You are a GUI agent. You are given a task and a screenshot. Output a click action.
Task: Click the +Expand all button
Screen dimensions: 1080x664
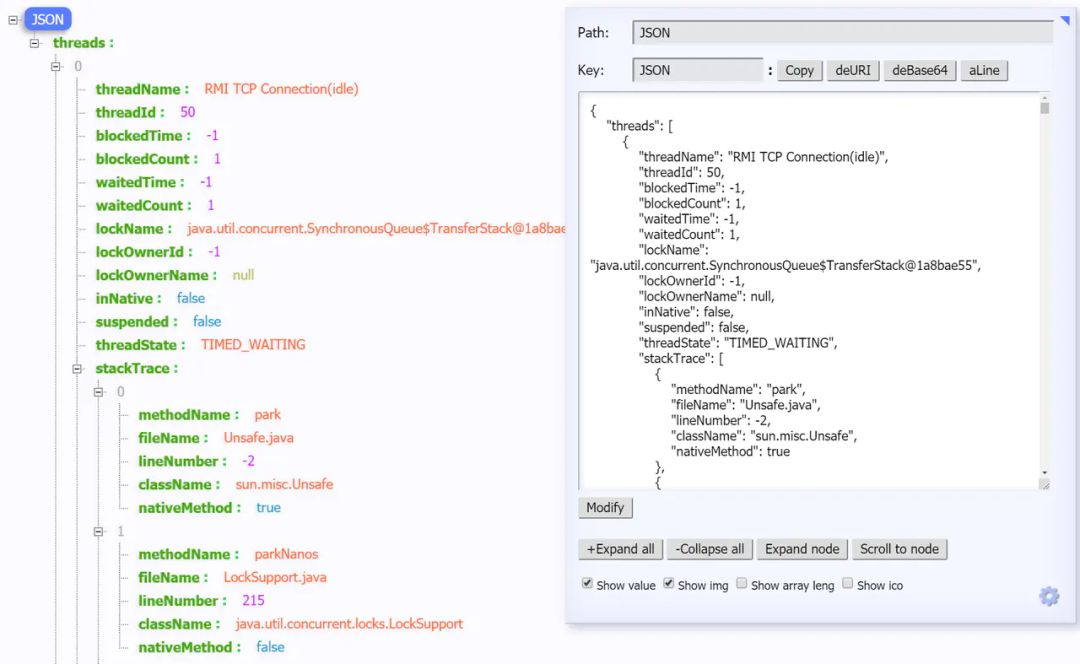tap(620, 548)
